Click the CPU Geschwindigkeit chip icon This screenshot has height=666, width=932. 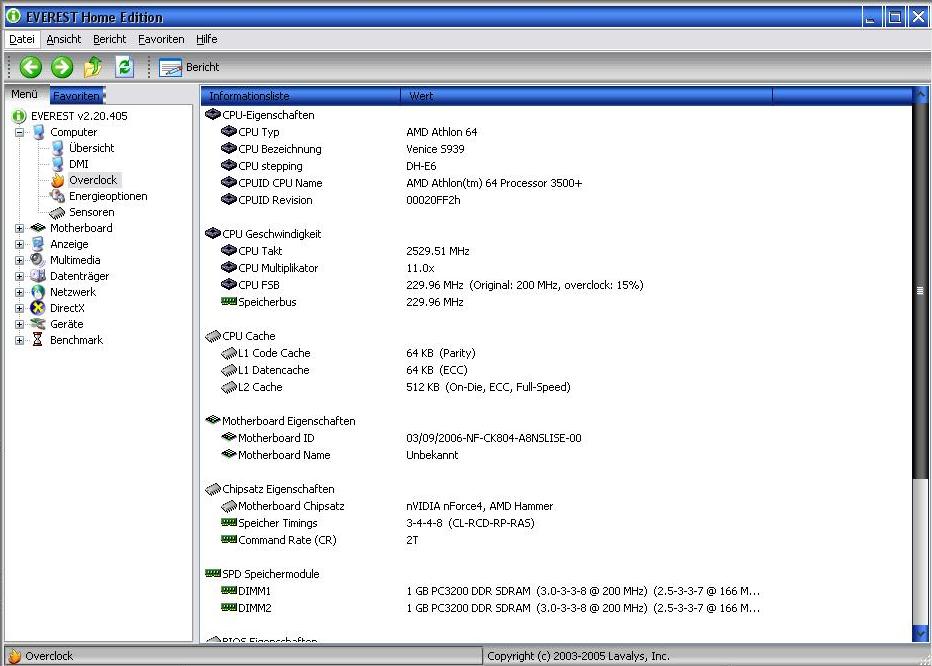(212, 234)
